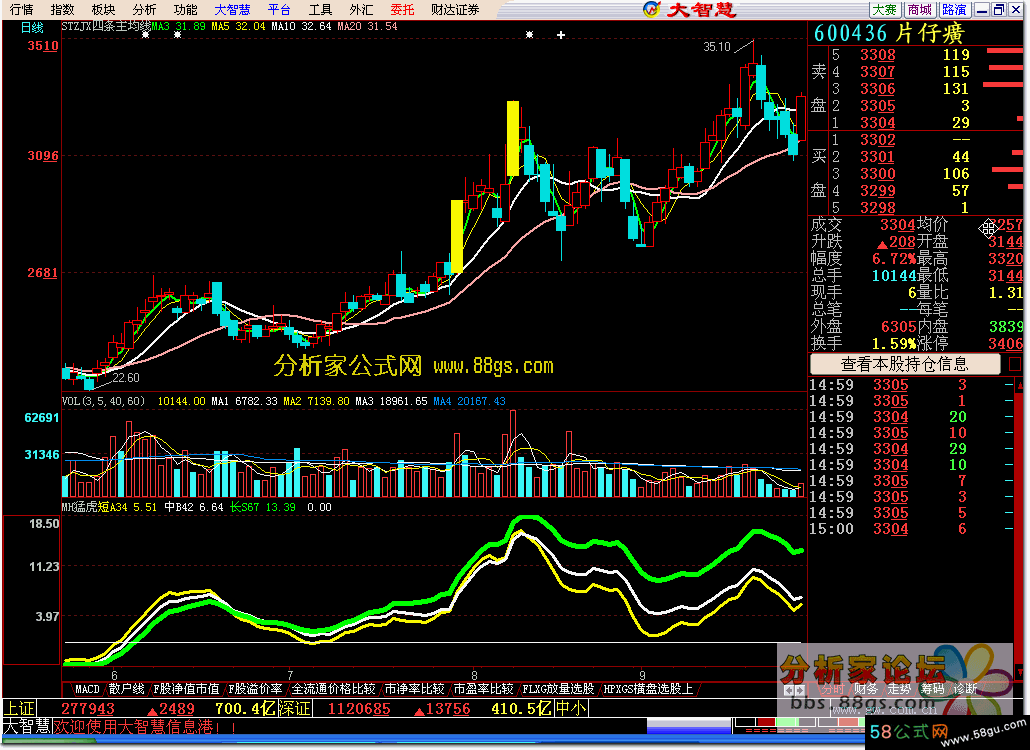Click the 大智慧 label in the bottom bar
Viewport: 1030px width, 750px height.
click(27, 727)
